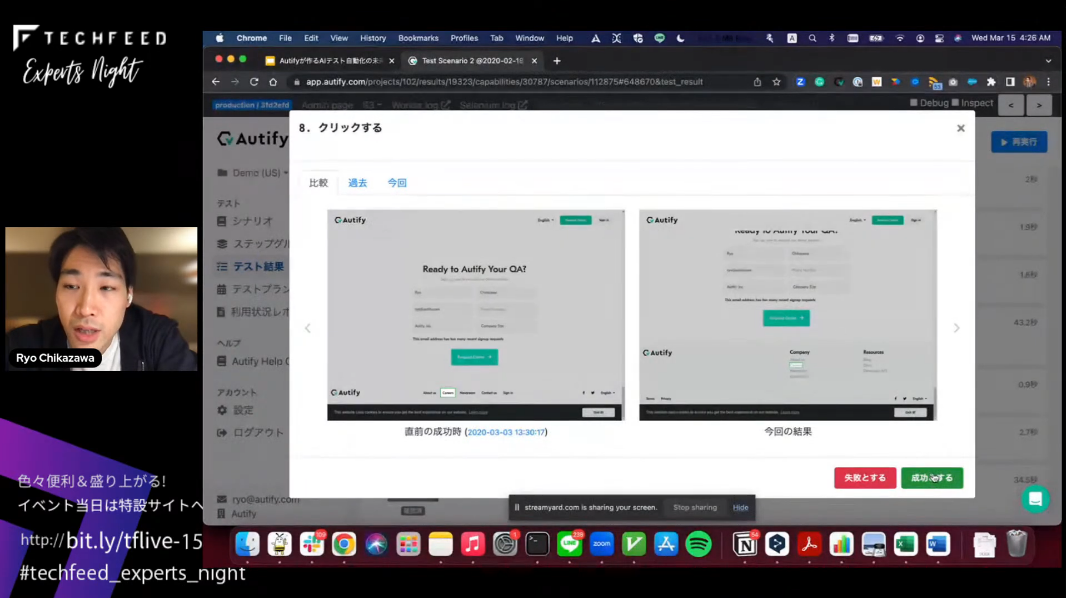Open the Spotlight search icon
The height and width of the screenshot is (598, 1066).
812,38
